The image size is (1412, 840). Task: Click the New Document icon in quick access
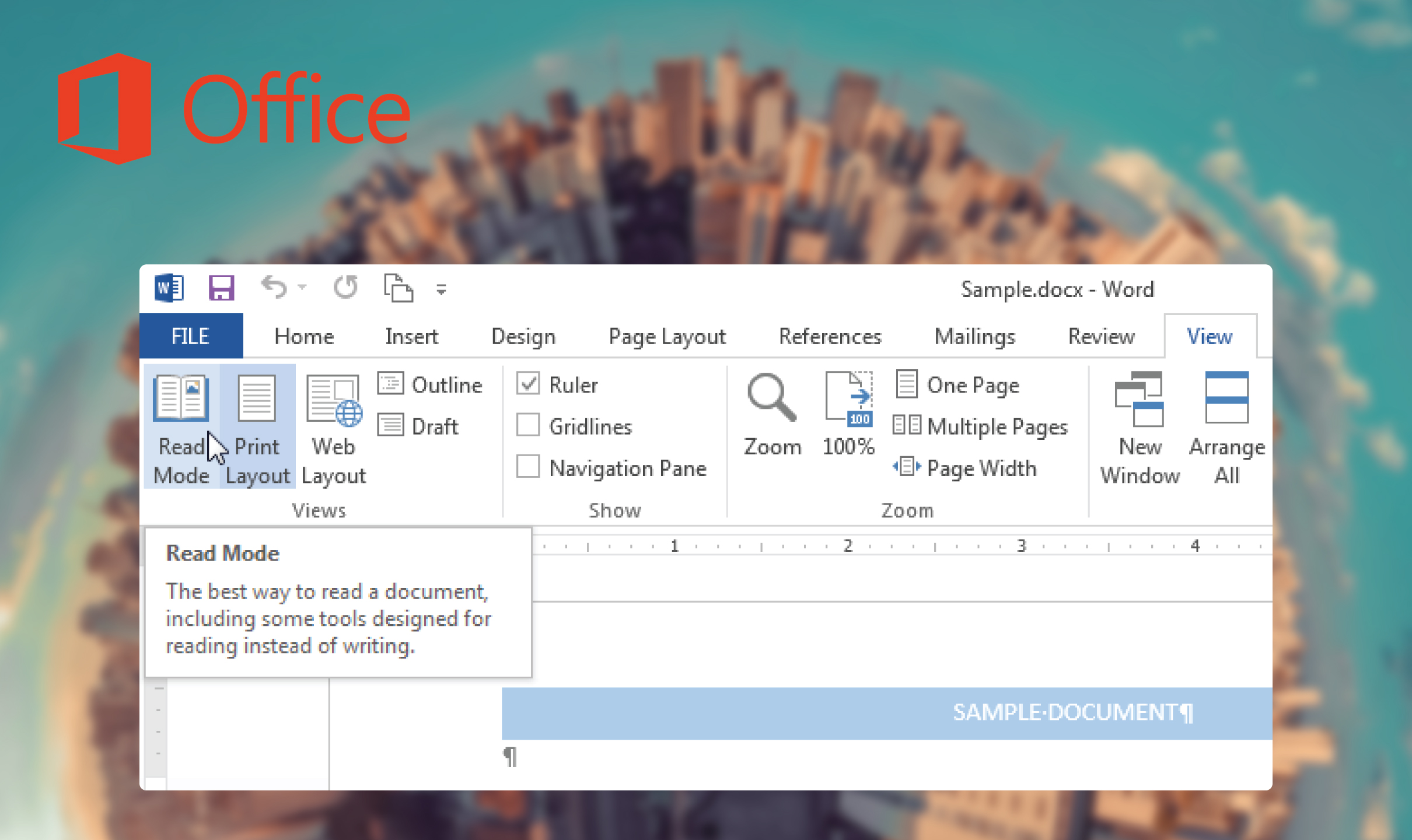tap(399, 288)
